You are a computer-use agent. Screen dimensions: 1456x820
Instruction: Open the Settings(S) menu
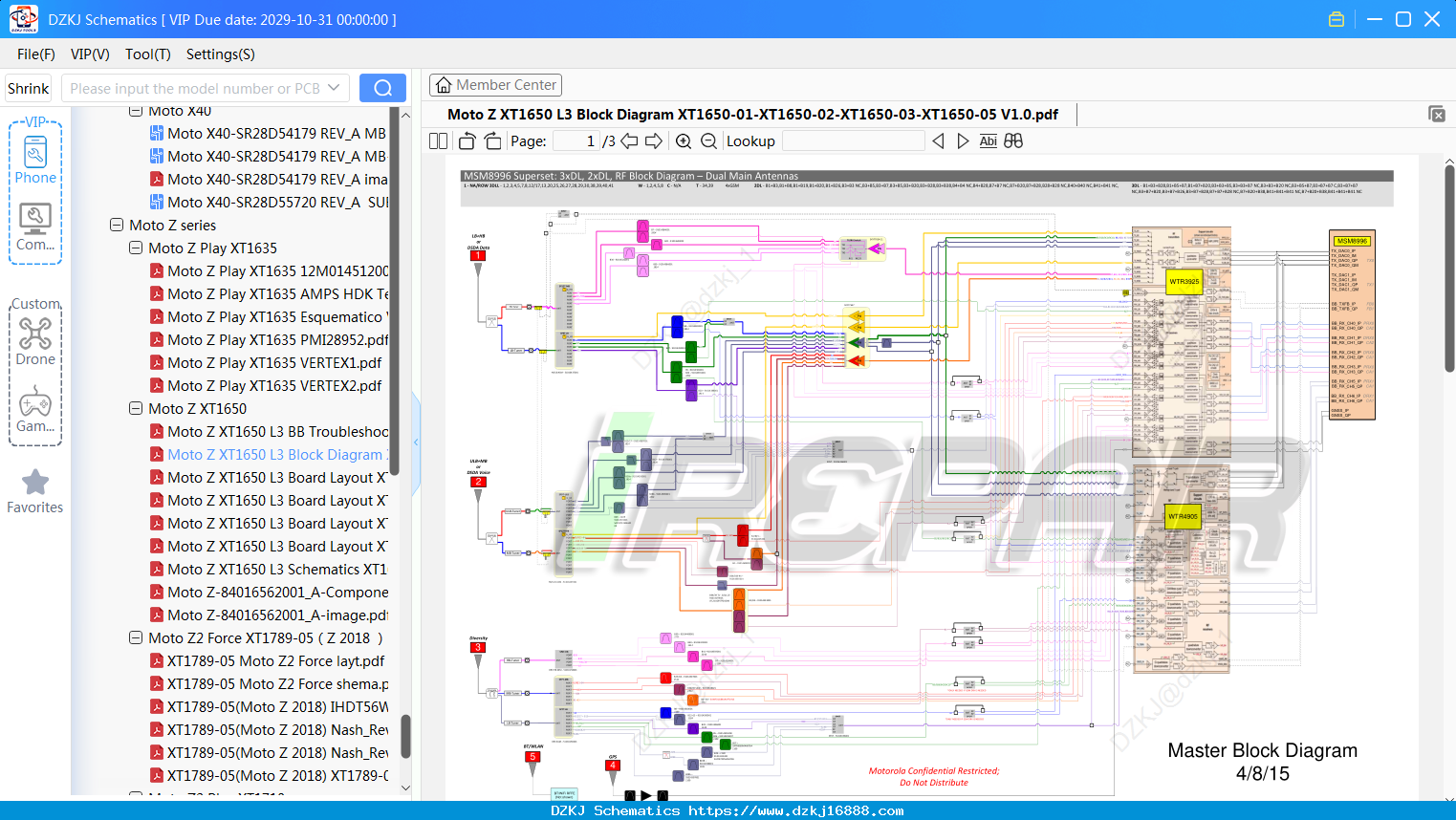(221, 54)
